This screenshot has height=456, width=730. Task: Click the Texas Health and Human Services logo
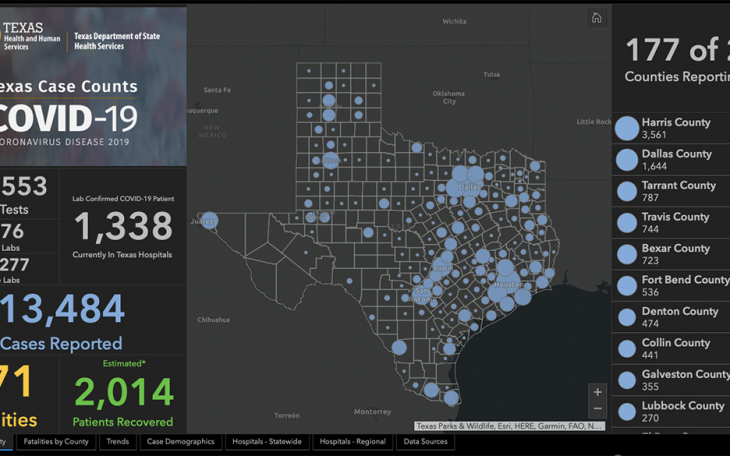[x=33, y=38]
